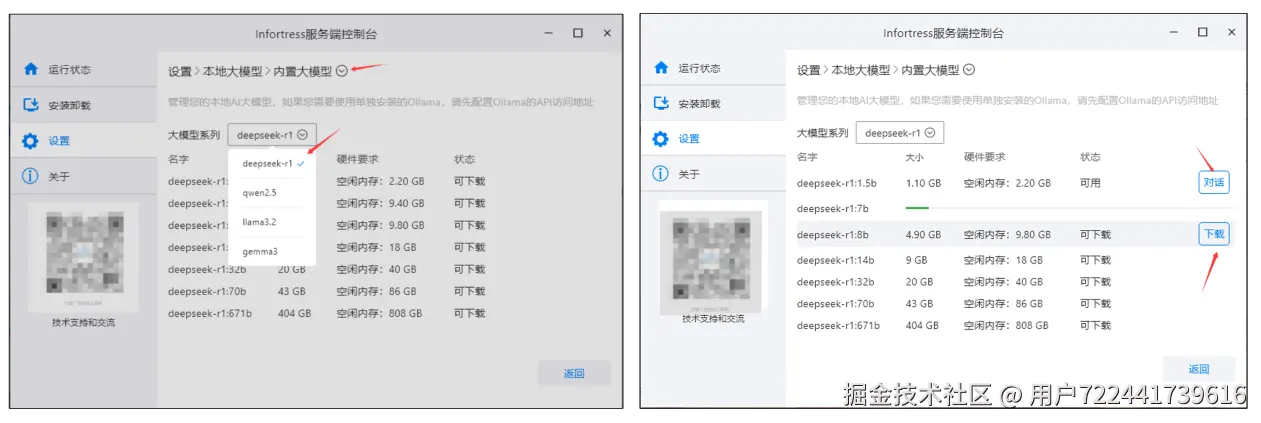Click the QR code image in left window
Viewport: 1261px width, 423px height.
click(x=84, y=258)
